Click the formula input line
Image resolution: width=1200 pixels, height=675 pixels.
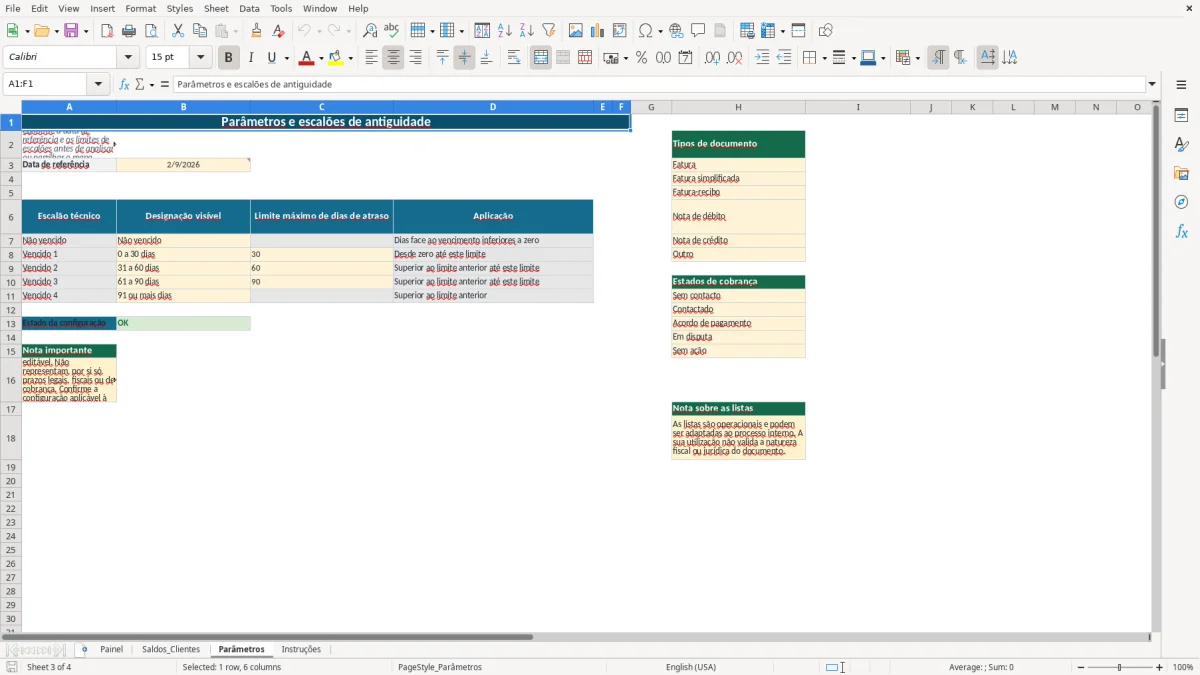(x=659, y=84)
